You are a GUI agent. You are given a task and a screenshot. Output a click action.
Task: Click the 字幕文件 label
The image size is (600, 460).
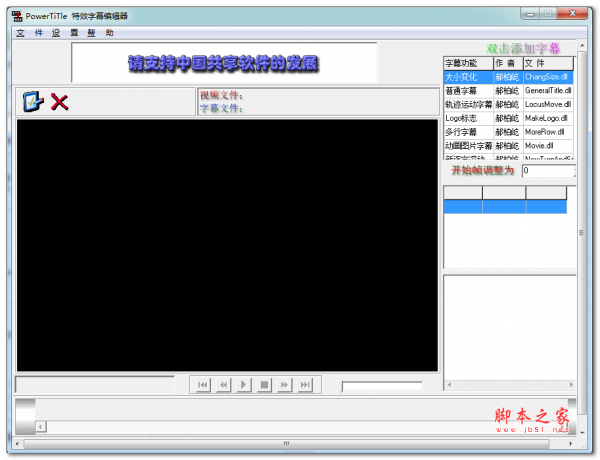point(221,108)
